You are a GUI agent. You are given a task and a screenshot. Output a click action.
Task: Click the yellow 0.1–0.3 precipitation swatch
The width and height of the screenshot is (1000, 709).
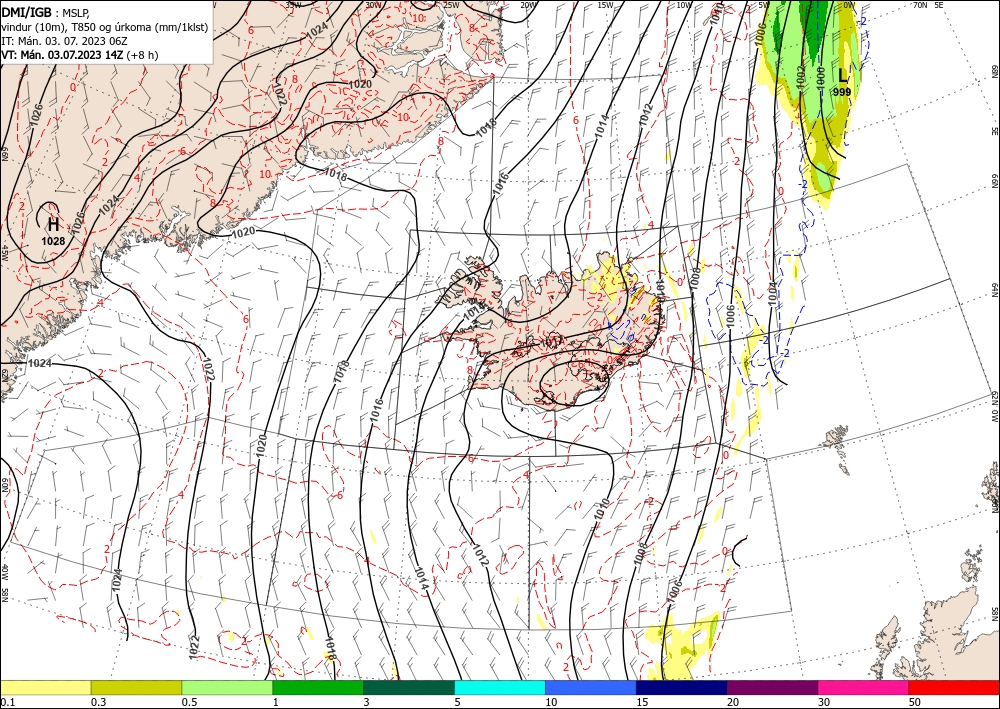click(45, 687)
